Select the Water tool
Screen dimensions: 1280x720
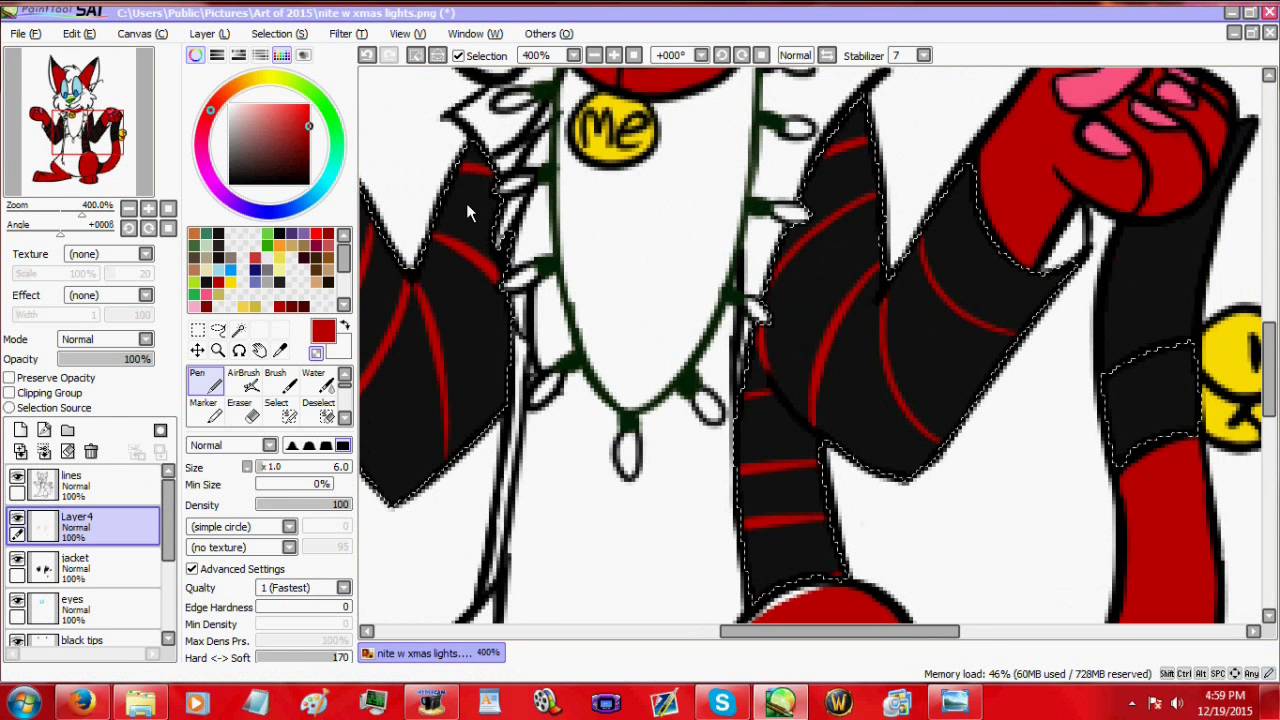pyautogui.click(x=318, y=381)
